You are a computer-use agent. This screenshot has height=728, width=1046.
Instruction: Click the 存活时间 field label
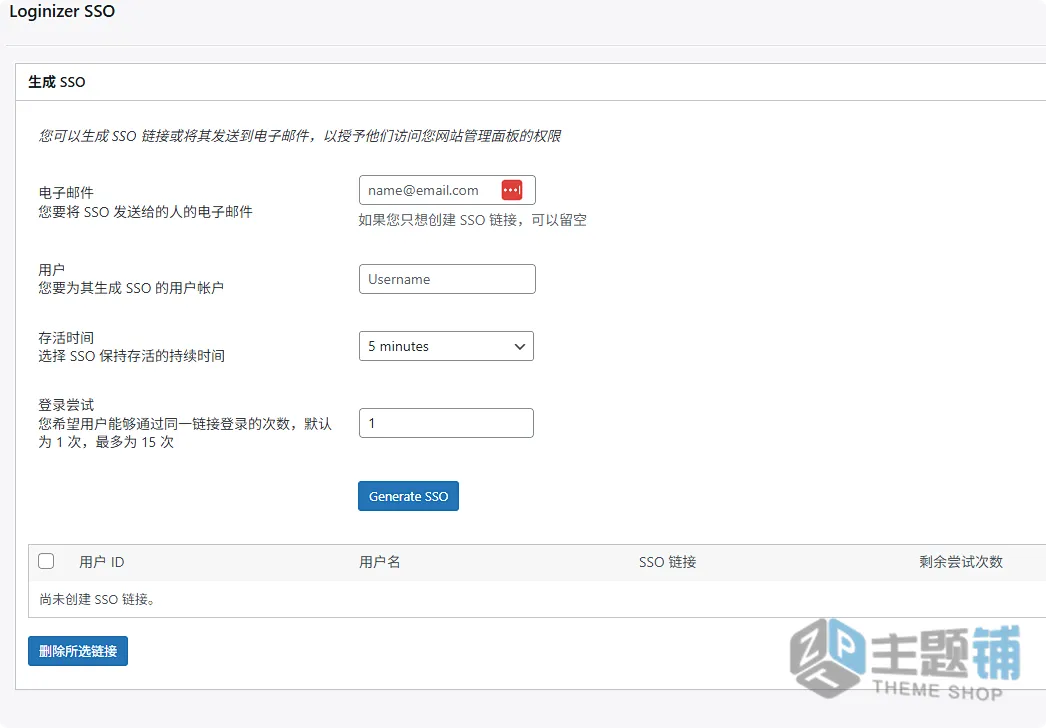point(66,338)
